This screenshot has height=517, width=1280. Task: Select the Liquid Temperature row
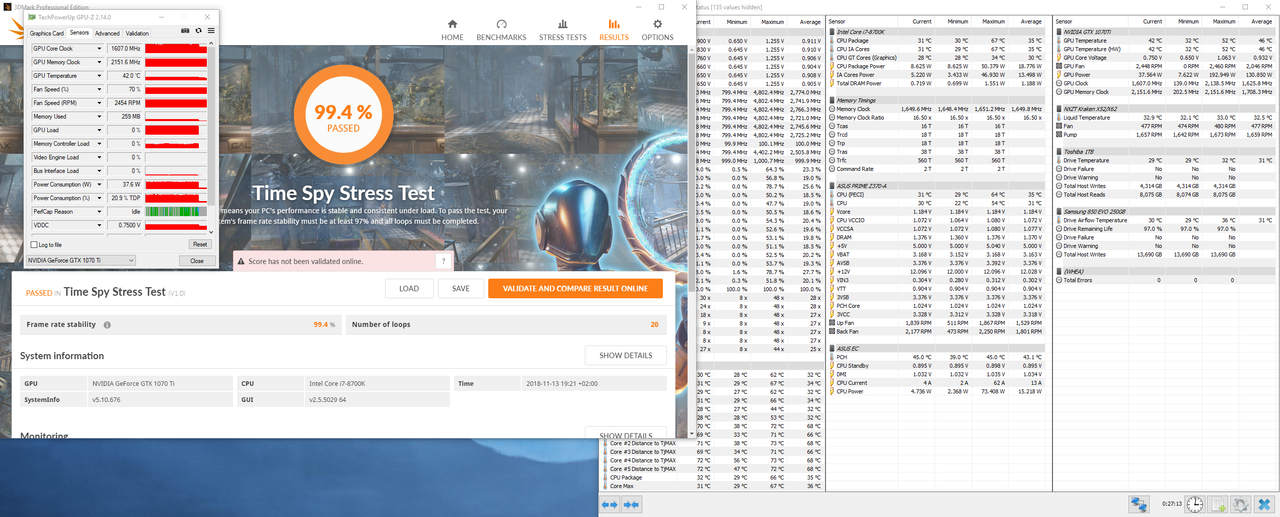(x=1166, y=118)
